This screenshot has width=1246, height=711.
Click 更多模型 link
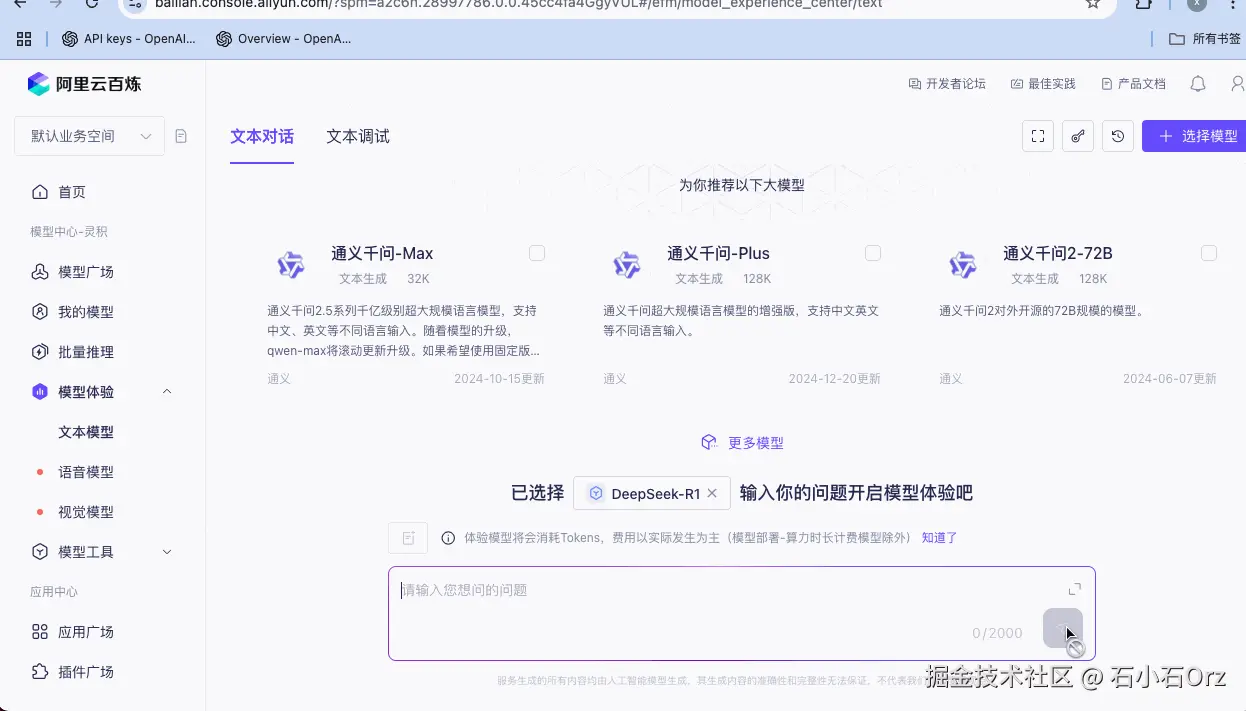[x=742, y=443]
